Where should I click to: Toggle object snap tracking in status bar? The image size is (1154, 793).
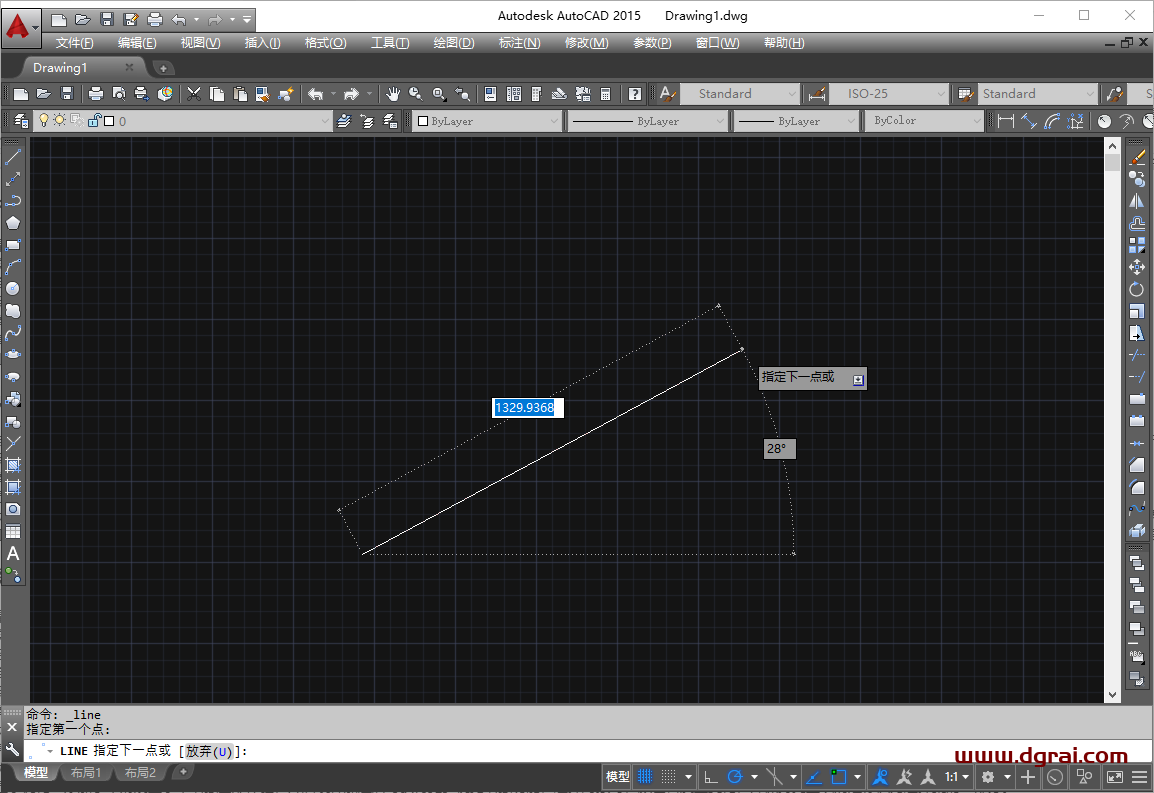click(x=814, y=776)
